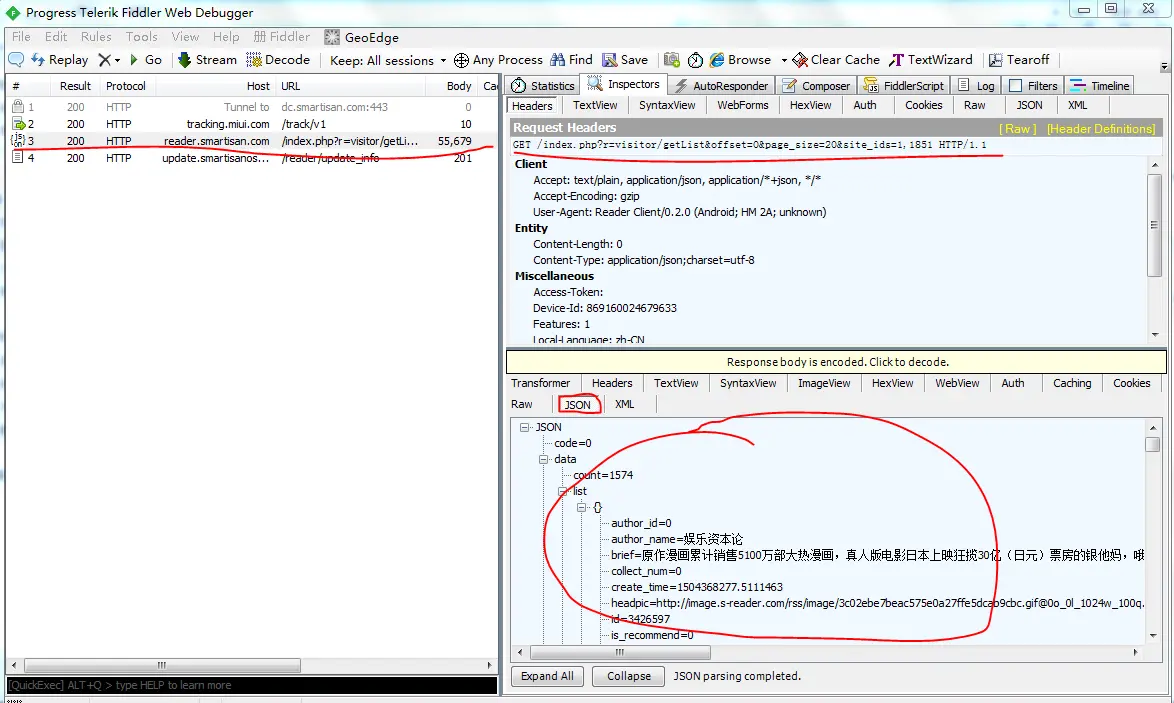Select session 3 JSON icon
The height and width of the screenshot is (703, 1174).
pyautogui.click(x=18, y=140)
